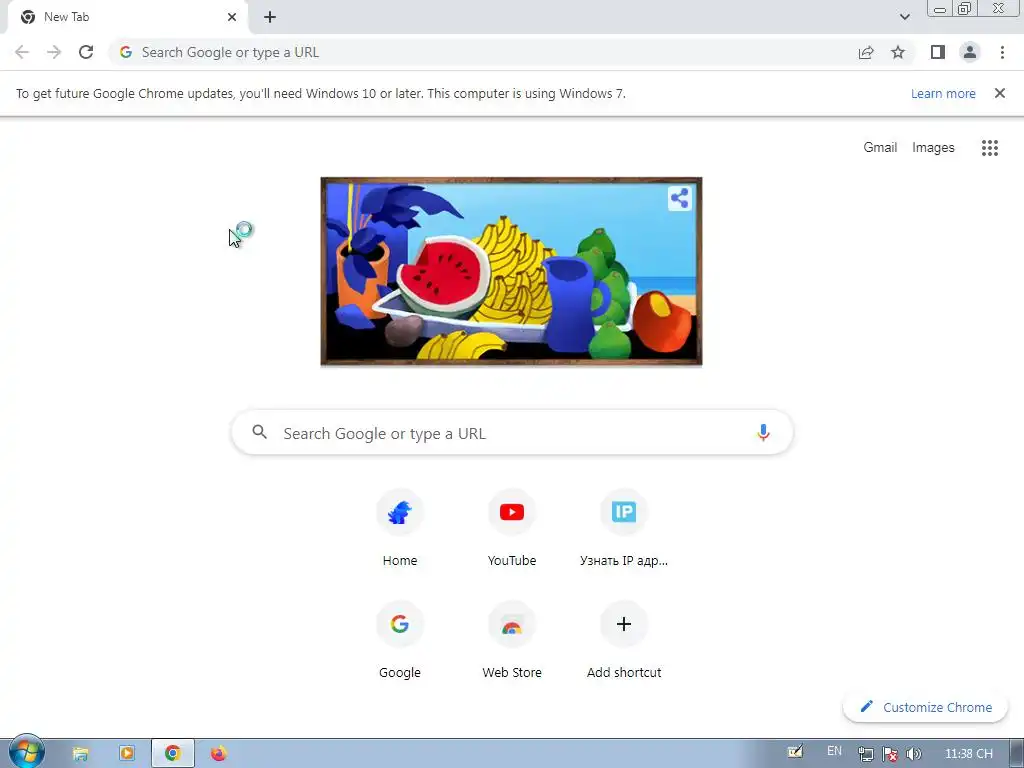Image resolution: width=1024 pixels, height=768 pixels.
Task: Open the Windows Start button
Action: tap(26, 752)
